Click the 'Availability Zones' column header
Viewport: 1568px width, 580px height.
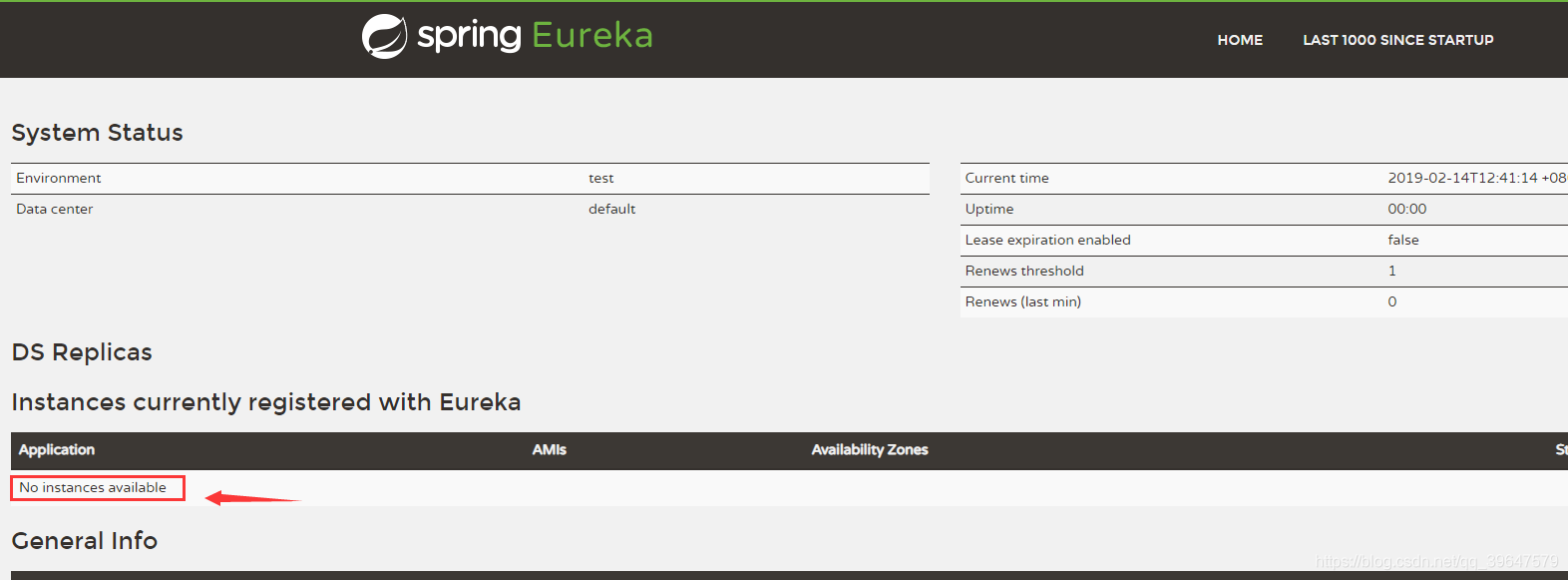click(870, 450)
